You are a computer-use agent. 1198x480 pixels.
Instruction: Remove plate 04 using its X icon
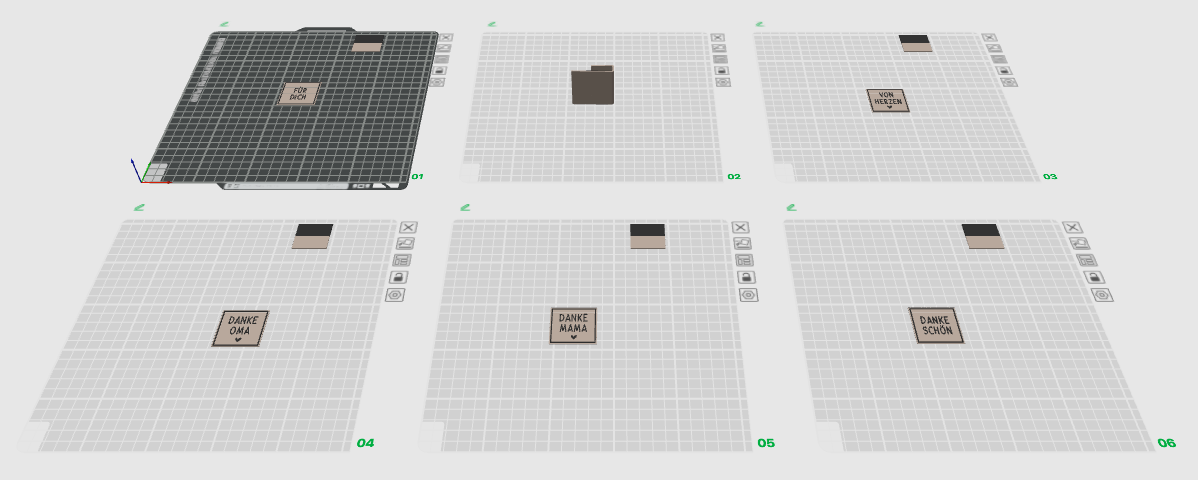[x=409, y=227]
